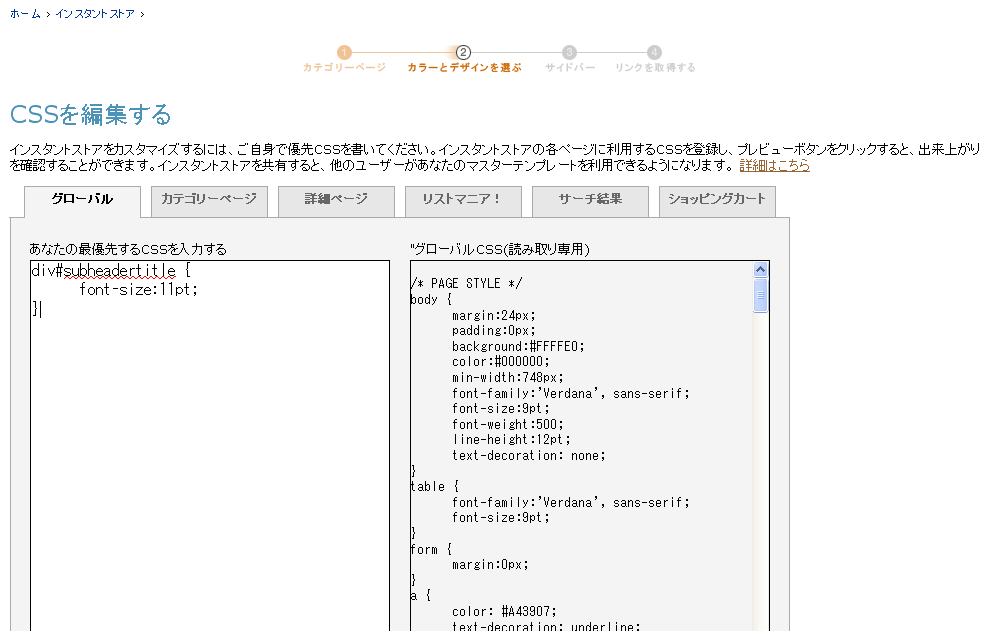The width and height of the screenshot is (995, 631).
Task: Click the step 1 circle icon
Action: point(344,52)
